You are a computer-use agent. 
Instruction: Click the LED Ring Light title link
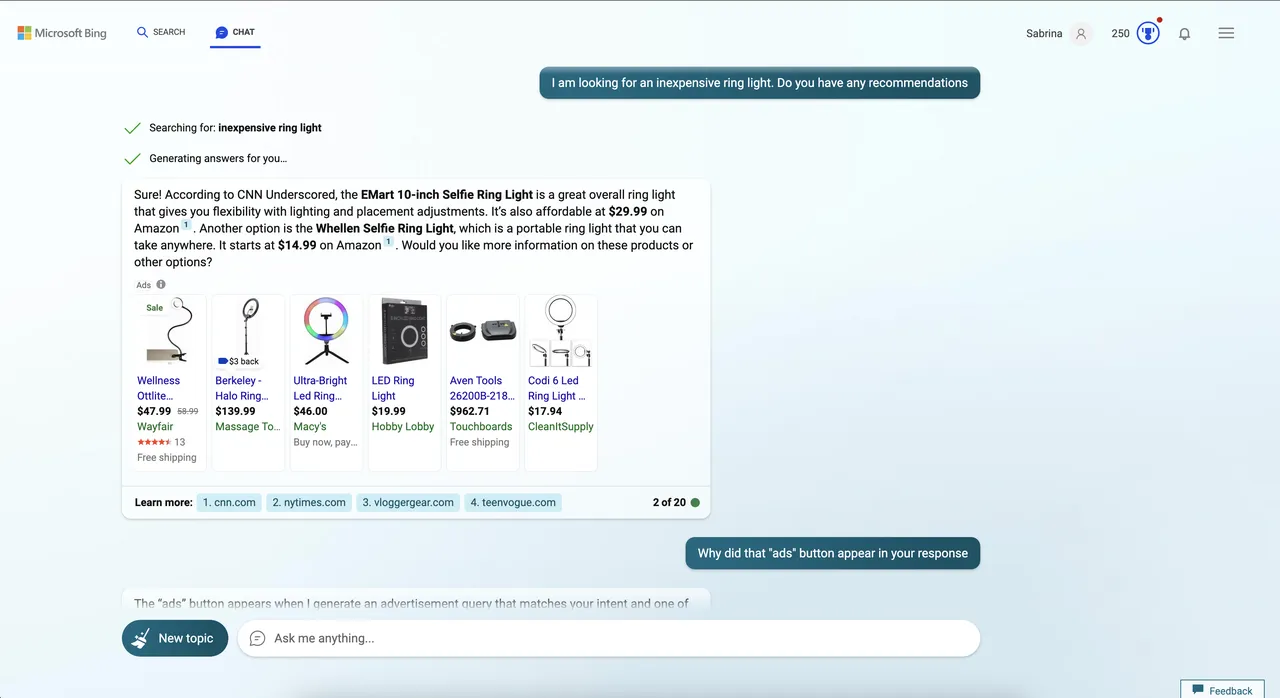pos(393,388)
